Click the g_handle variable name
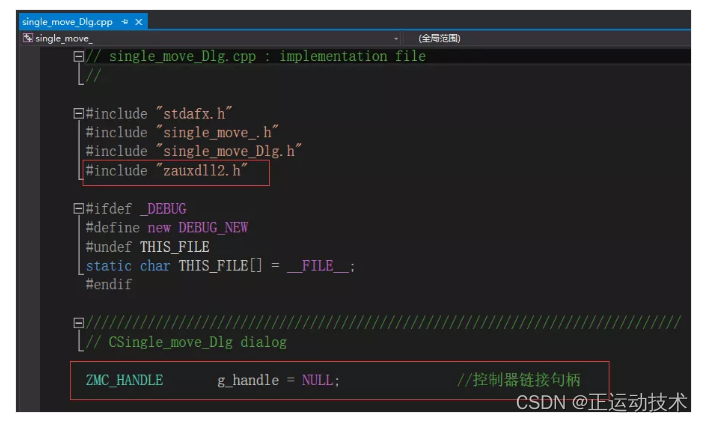The image size is (704, 422). point(248,380)
